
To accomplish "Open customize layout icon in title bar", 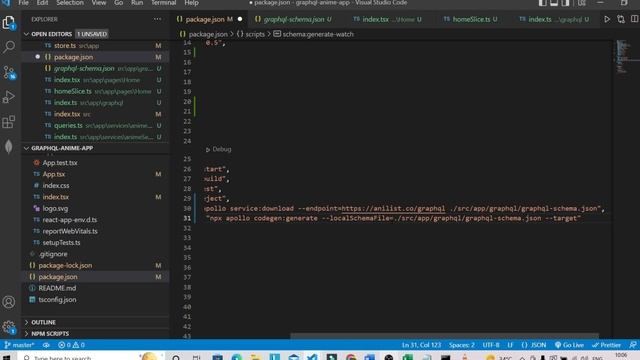I will pos(581,3).
